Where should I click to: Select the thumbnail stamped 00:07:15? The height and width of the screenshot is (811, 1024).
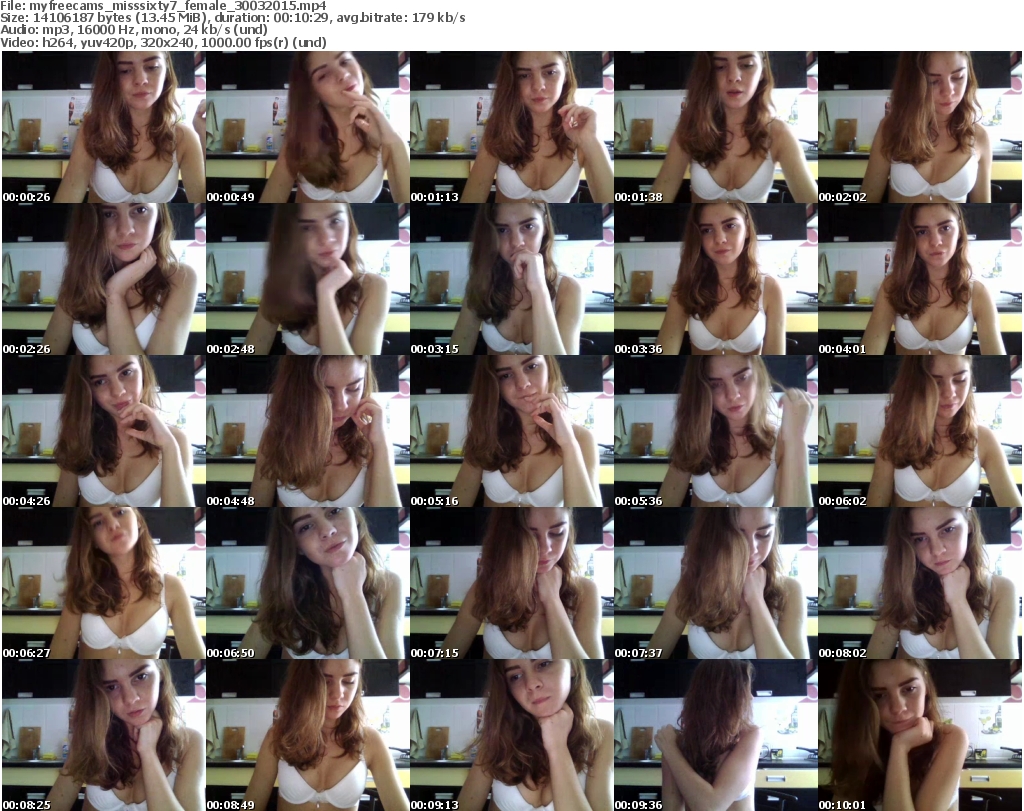point(511,583)
